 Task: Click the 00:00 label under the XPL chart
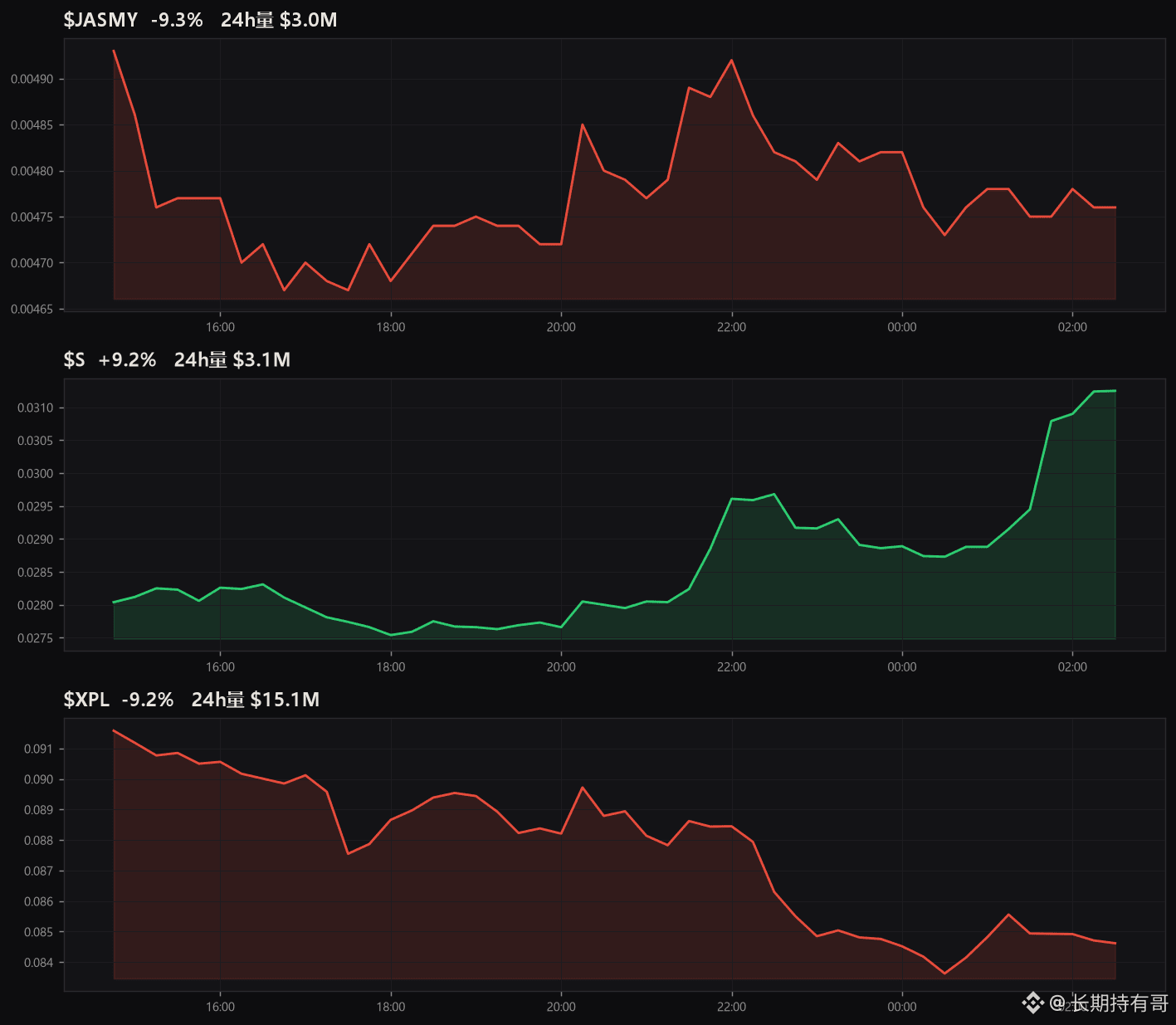pos(902,1007)
